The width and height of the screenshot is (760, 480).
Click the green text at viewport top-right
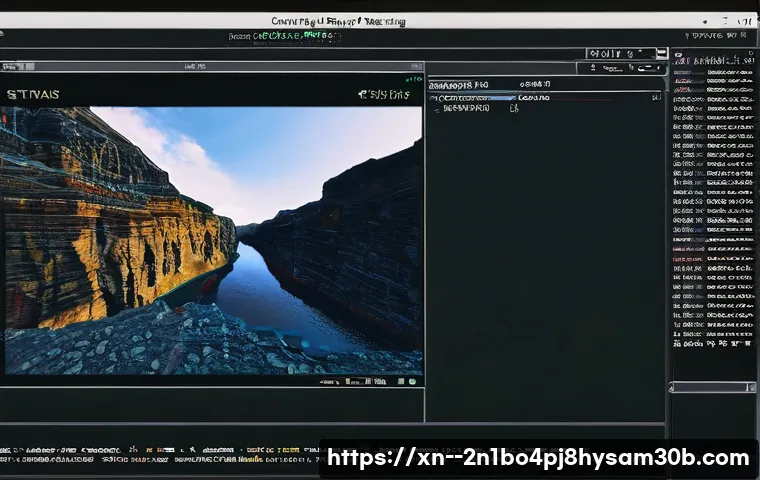click(x=384, y=95)
